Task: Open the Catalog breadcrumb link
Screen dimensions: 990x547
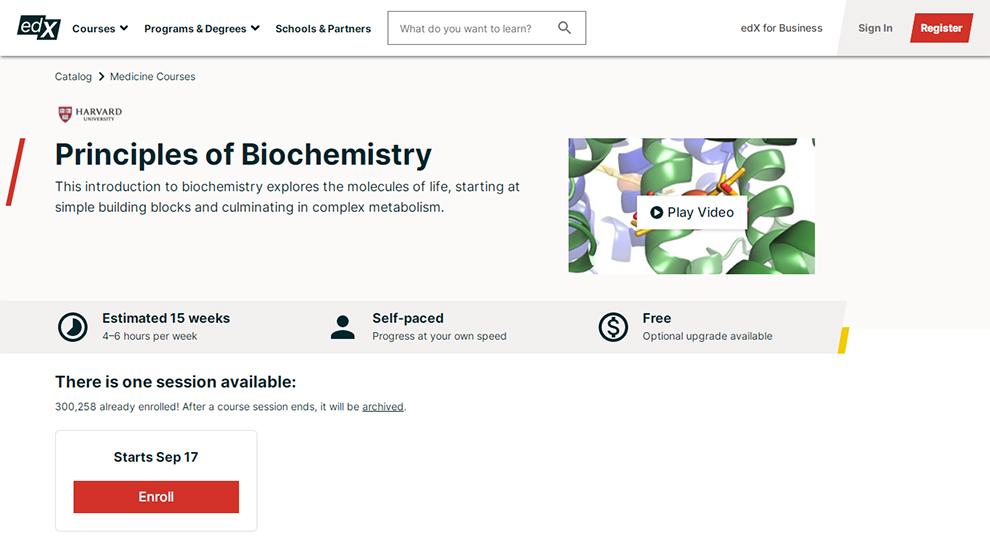Action: 73,76
